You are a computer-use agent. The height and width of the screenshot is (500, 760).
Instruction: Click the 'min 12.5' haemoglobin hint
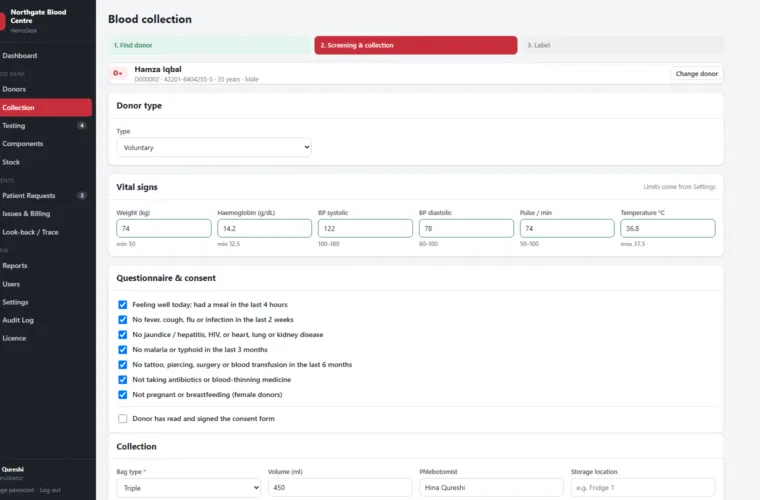pos(229,244)
